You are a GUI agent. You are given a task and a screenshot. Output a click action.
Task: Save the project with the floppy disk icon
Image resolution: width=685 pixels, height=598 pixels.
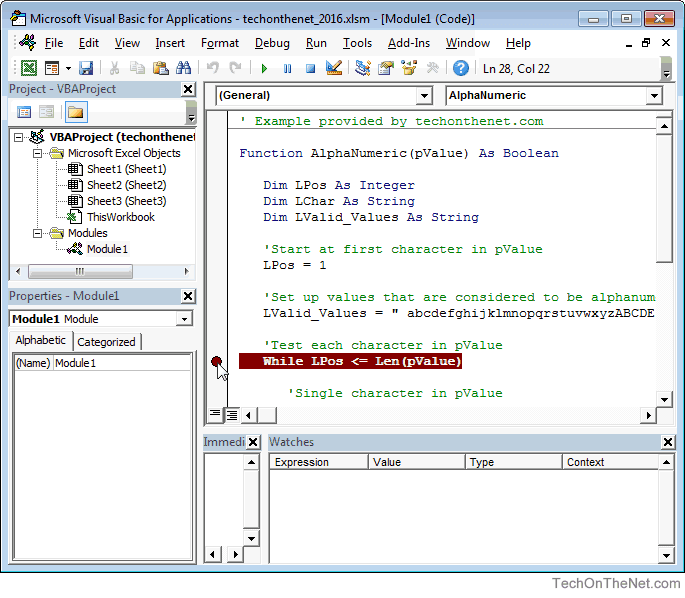coord(86,68)
